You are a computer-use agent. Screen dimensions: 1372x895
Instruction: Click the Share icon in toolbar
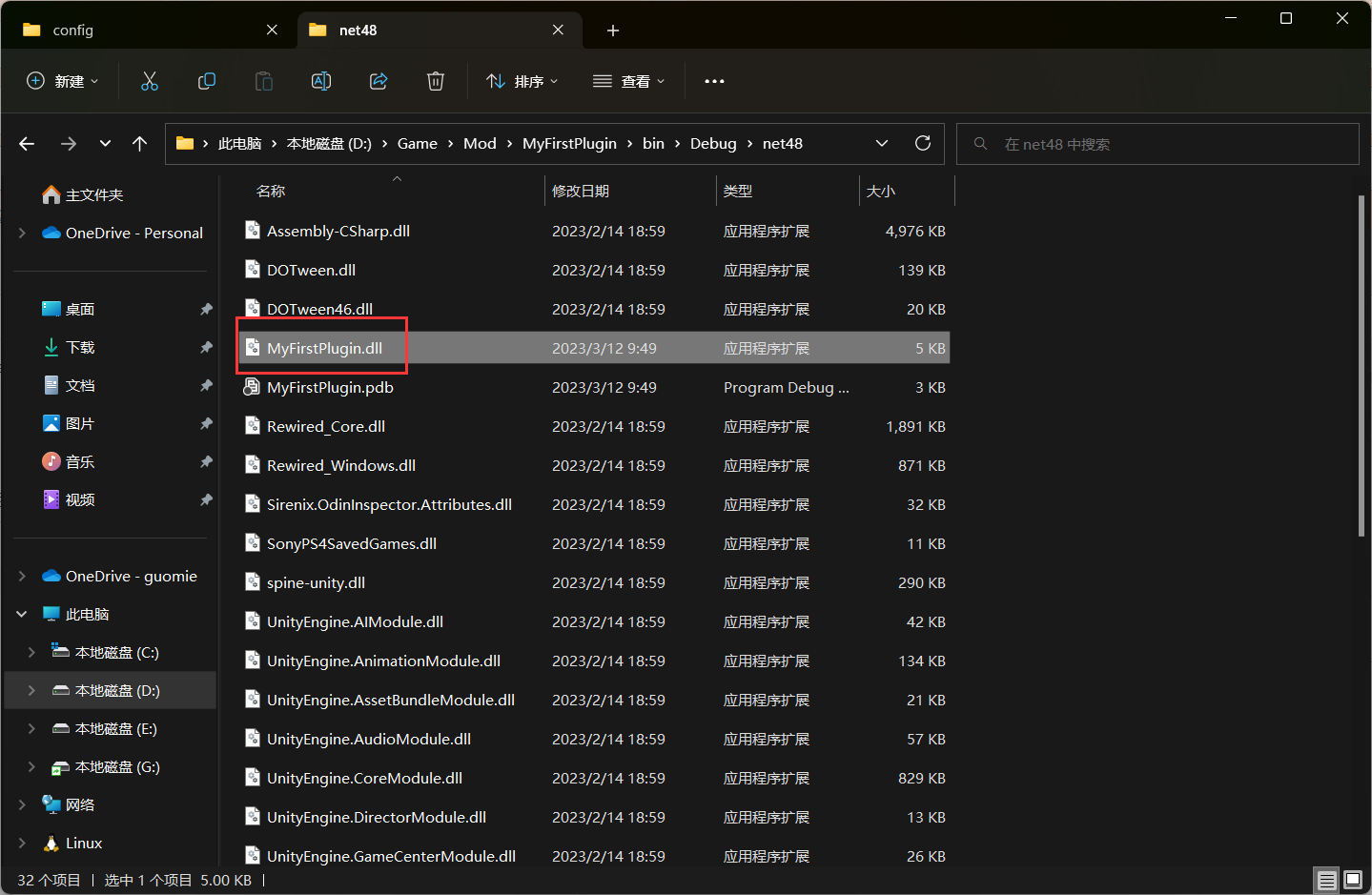379,82
